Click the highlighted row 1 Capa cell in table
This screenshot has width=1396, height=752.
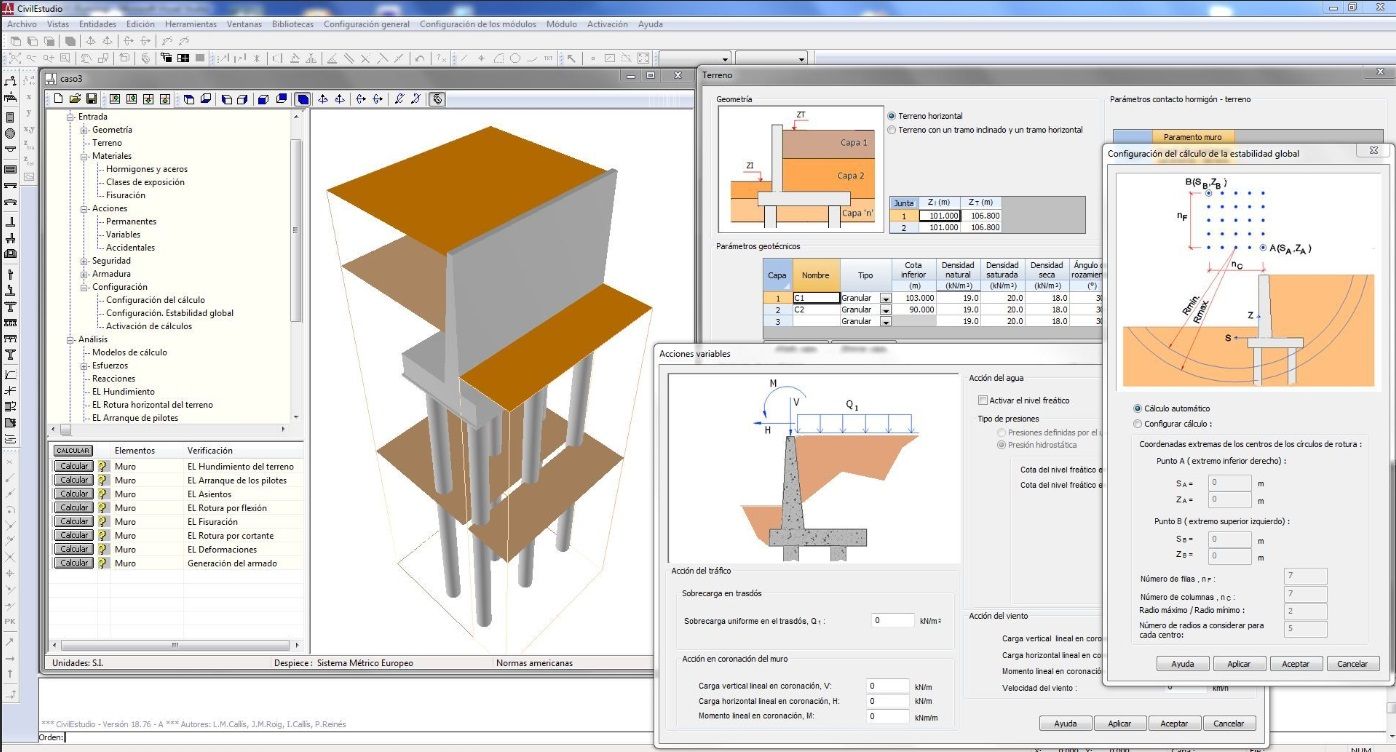pos(777,298)
